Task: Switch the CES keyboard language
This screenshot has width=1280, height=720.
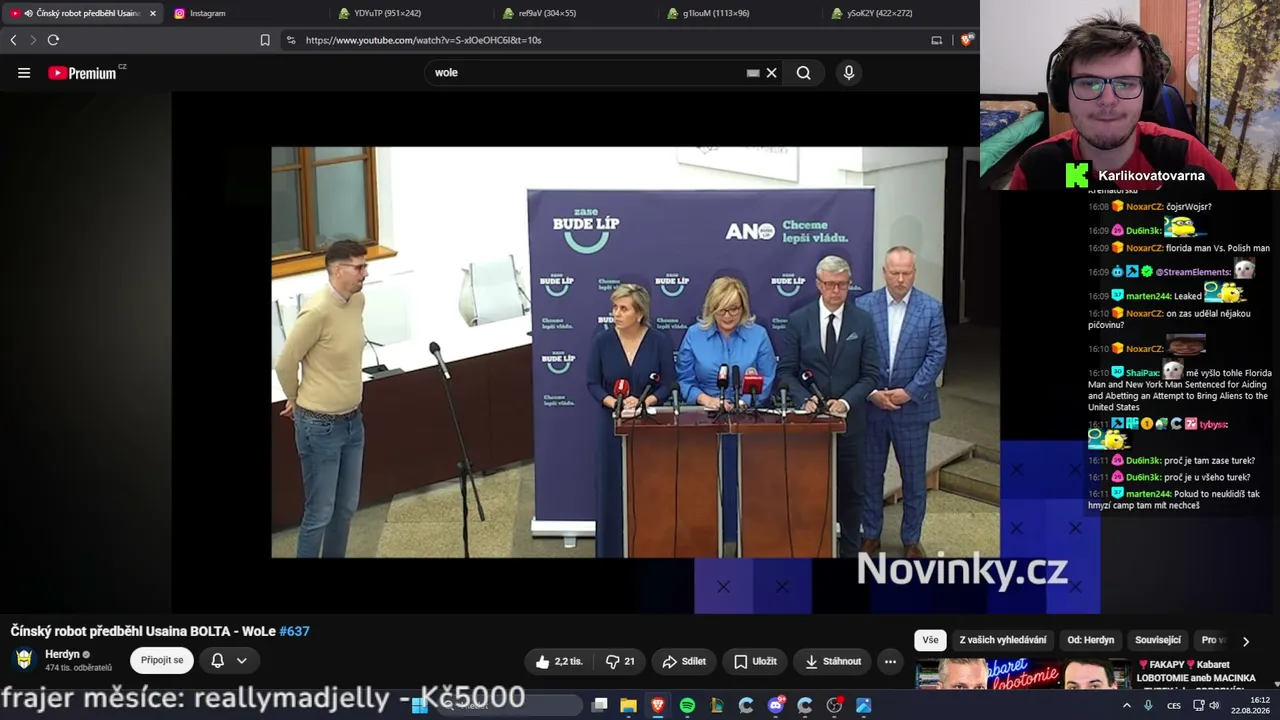Action: (x=1174, y=705)
